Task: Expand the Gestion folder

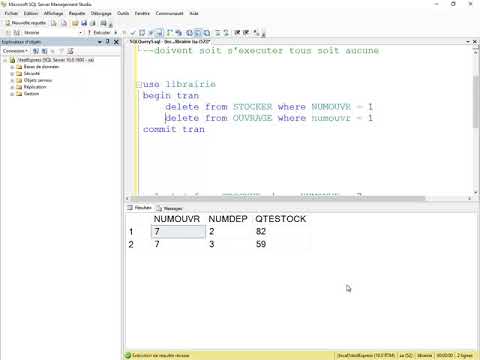Action: [x=12, y=94]
